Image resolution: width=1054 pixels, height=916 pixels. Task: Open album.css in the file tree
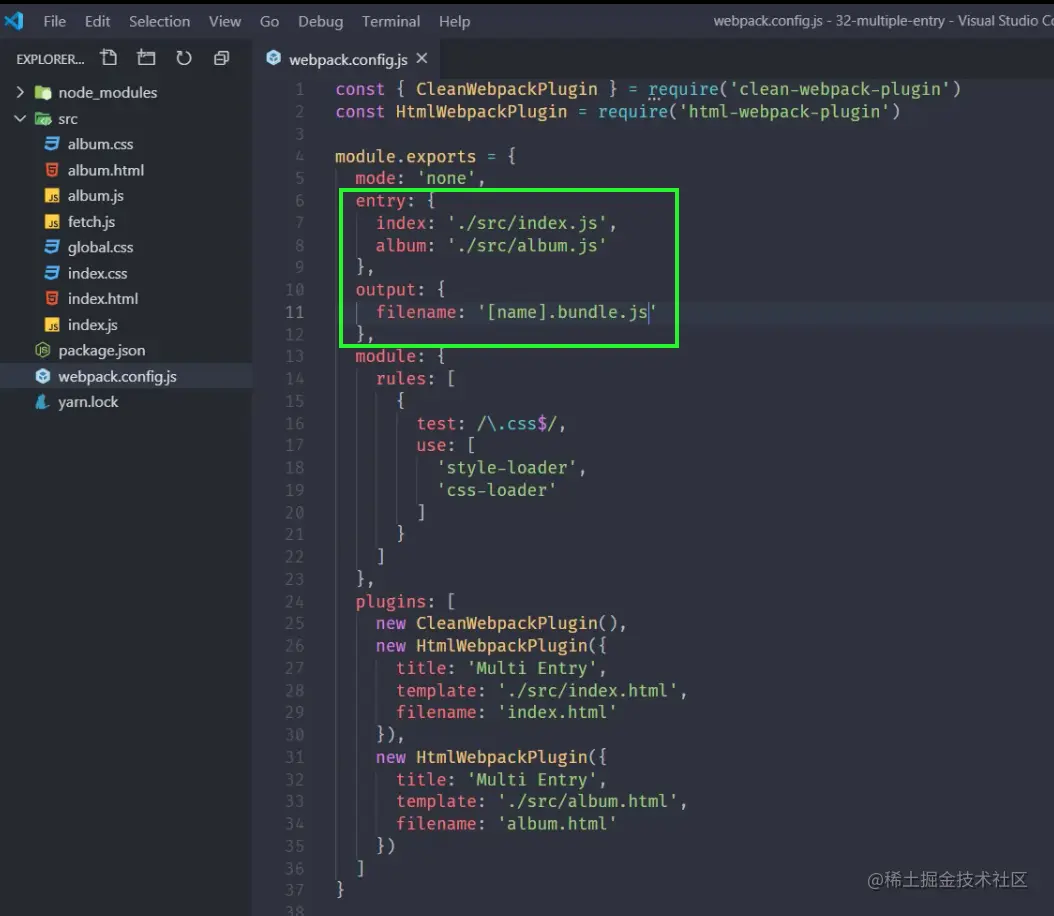click(x=100, y=144)
